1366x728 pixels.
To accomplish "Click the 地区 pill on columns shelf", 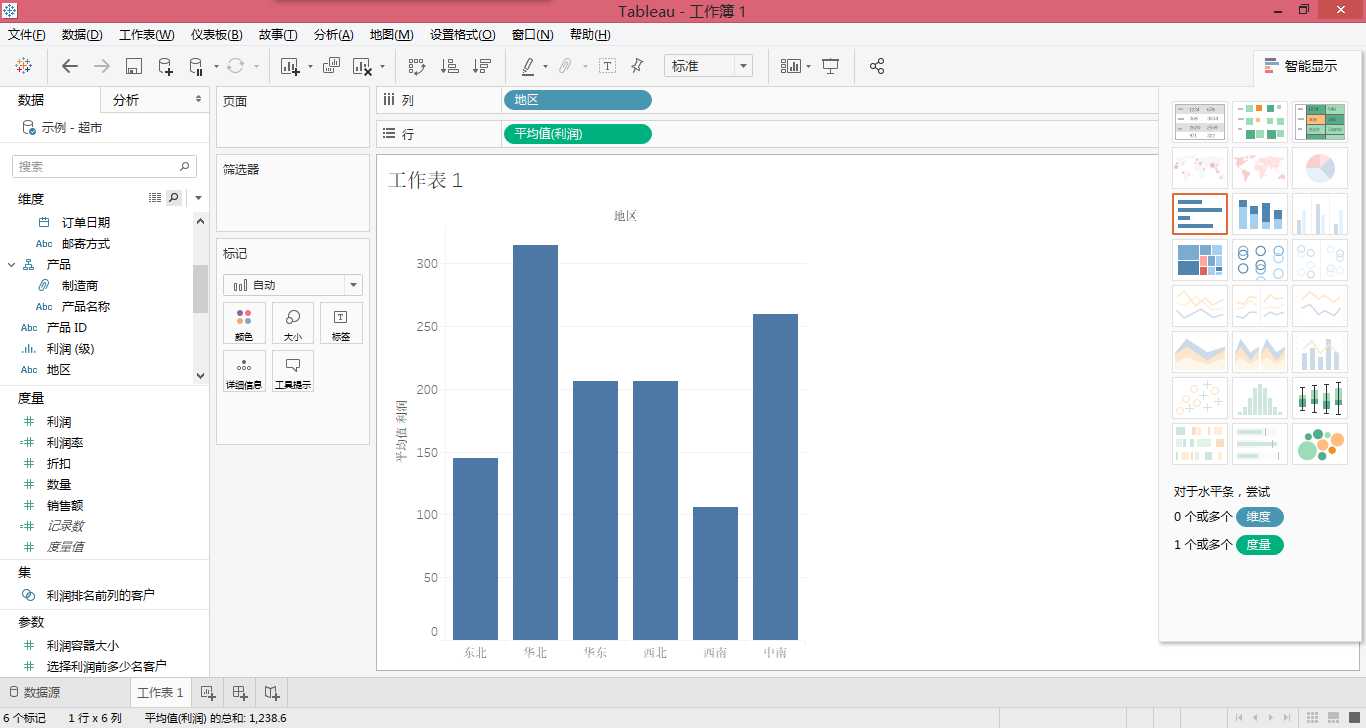I will tap(578, 100).
